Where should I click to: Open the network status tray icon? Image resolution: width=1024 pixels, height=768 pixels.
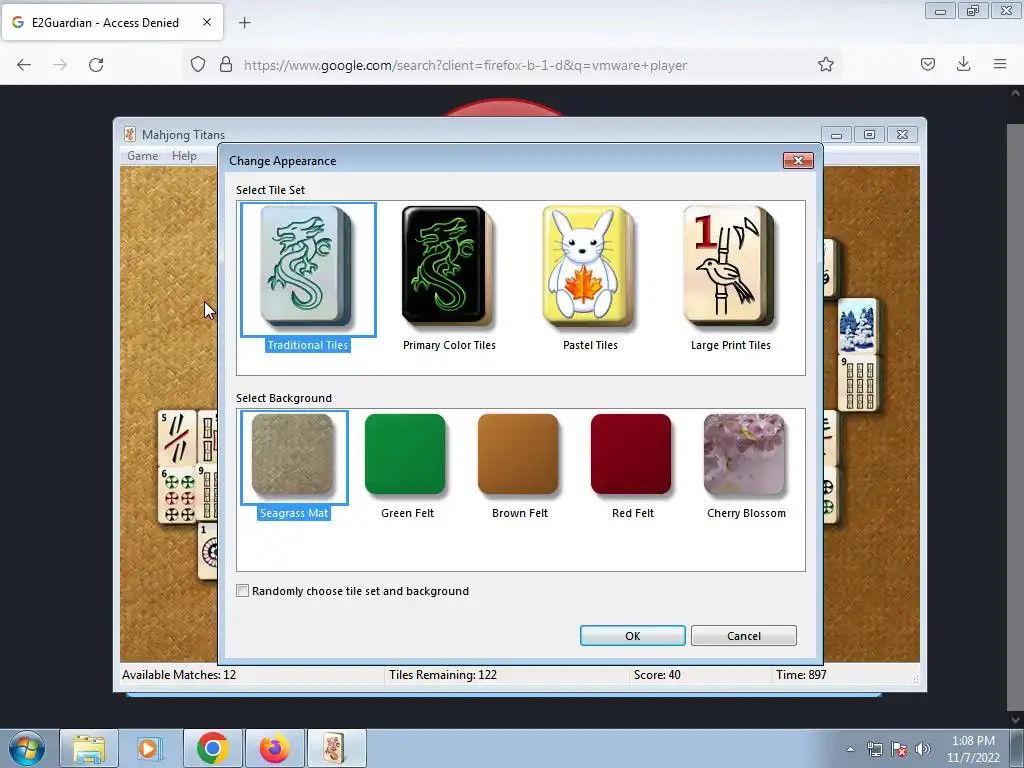point(874,749)
